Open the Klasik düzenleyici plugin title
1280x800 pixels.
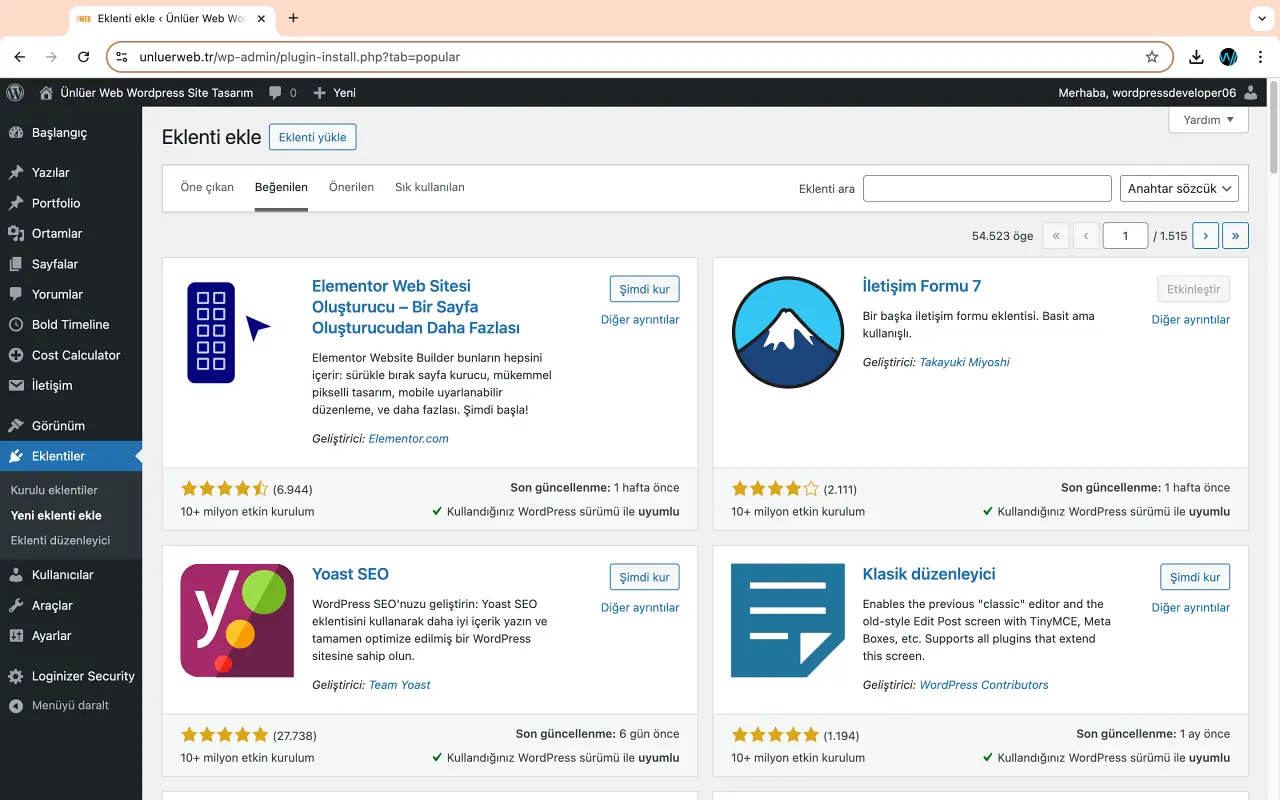click(x=929, y=574)
